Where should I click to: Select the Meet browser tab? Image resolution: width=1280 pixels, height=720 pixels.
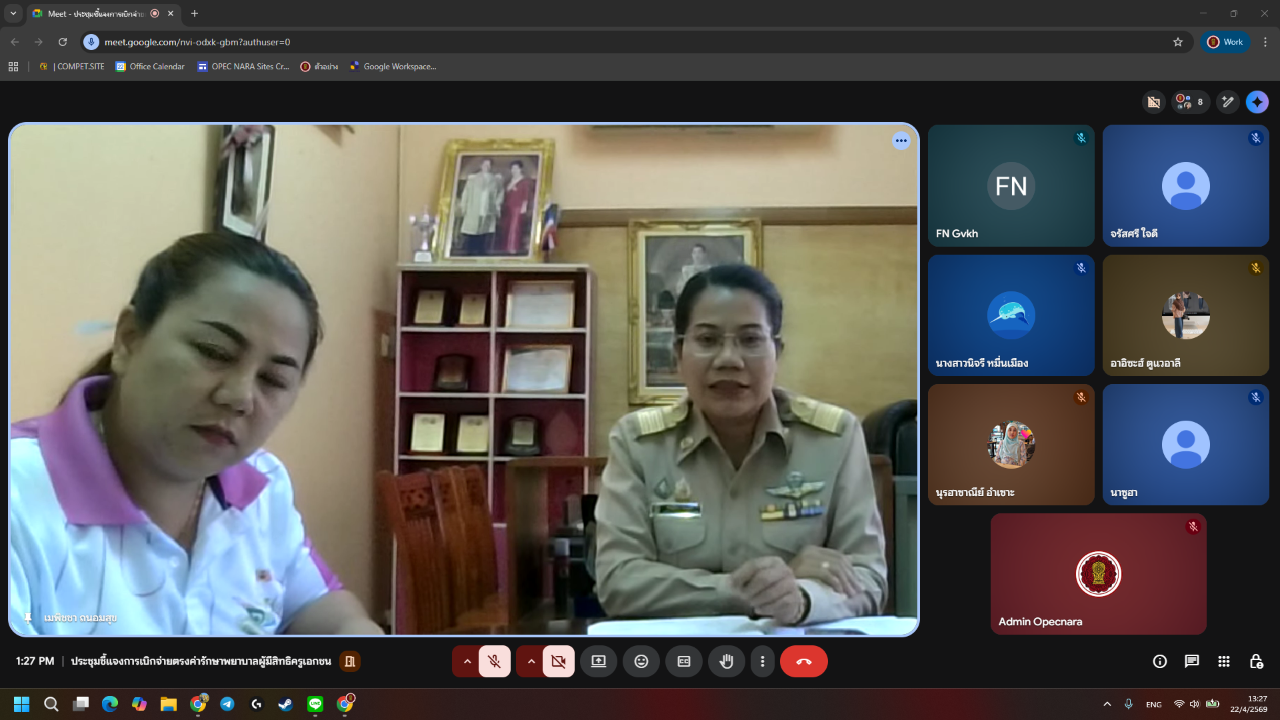(x=95, y=14)
